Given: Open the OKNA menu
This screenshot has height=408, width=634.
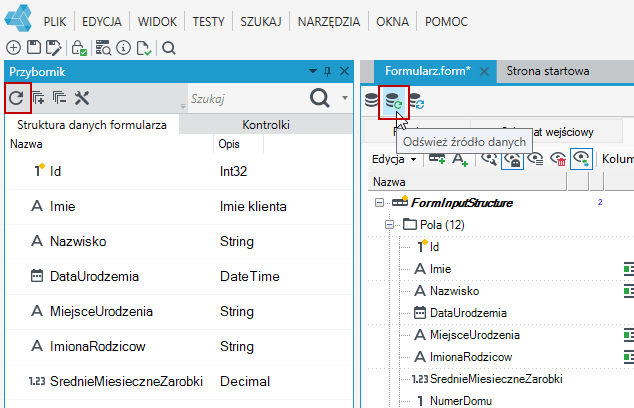Looking at the screenshot, I should coord(392,21).
